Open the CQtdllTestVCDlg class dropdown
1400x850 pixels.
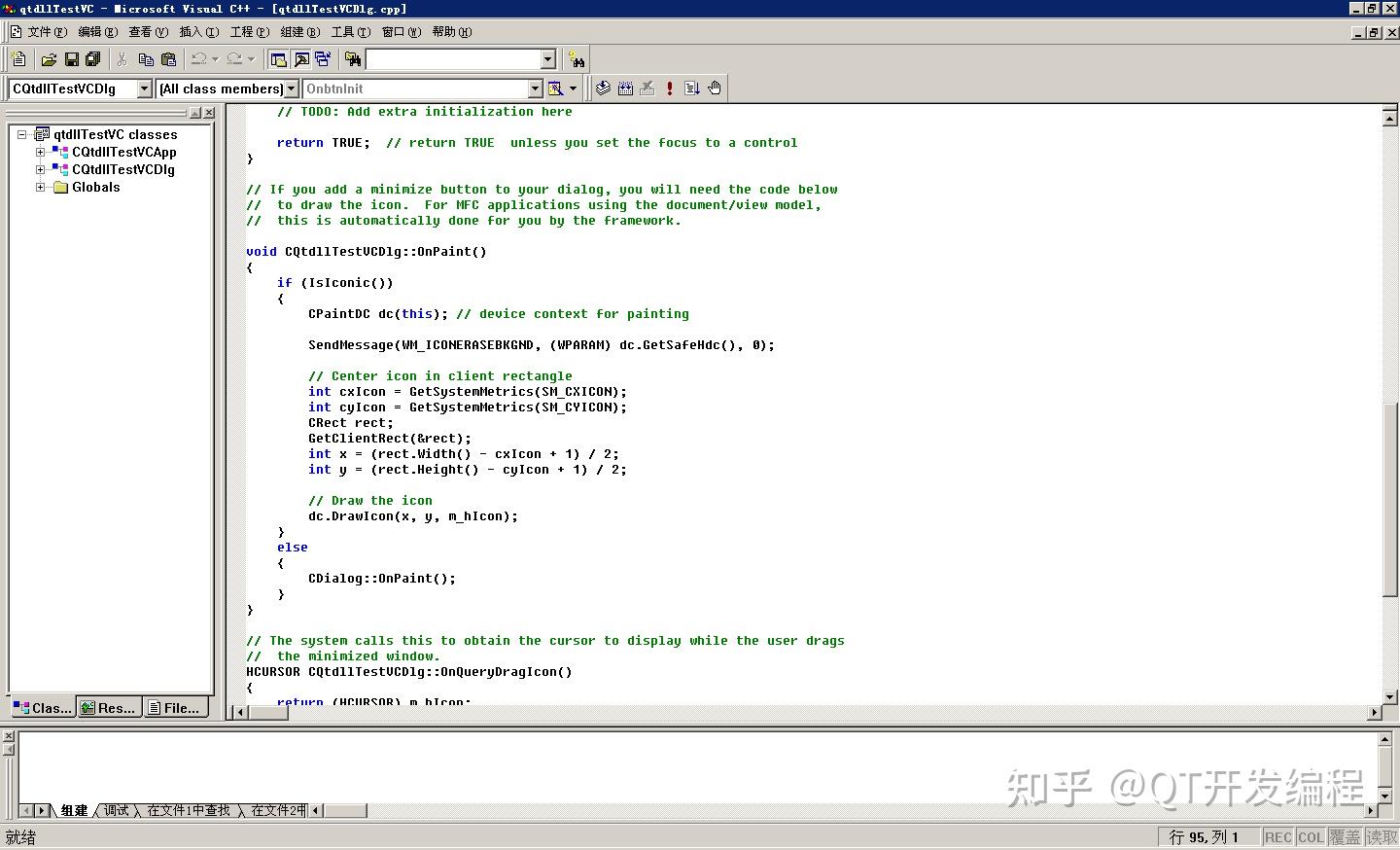pyautogui.click(x=144, y=89)
